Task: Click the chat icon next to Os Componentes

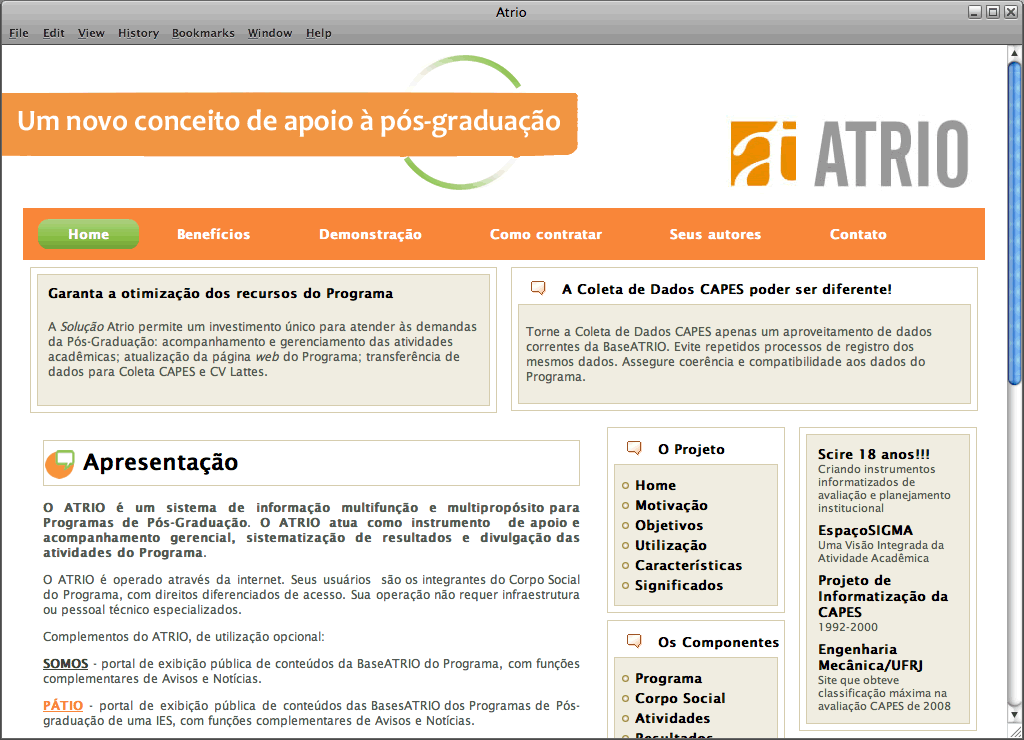Action: 633,641
